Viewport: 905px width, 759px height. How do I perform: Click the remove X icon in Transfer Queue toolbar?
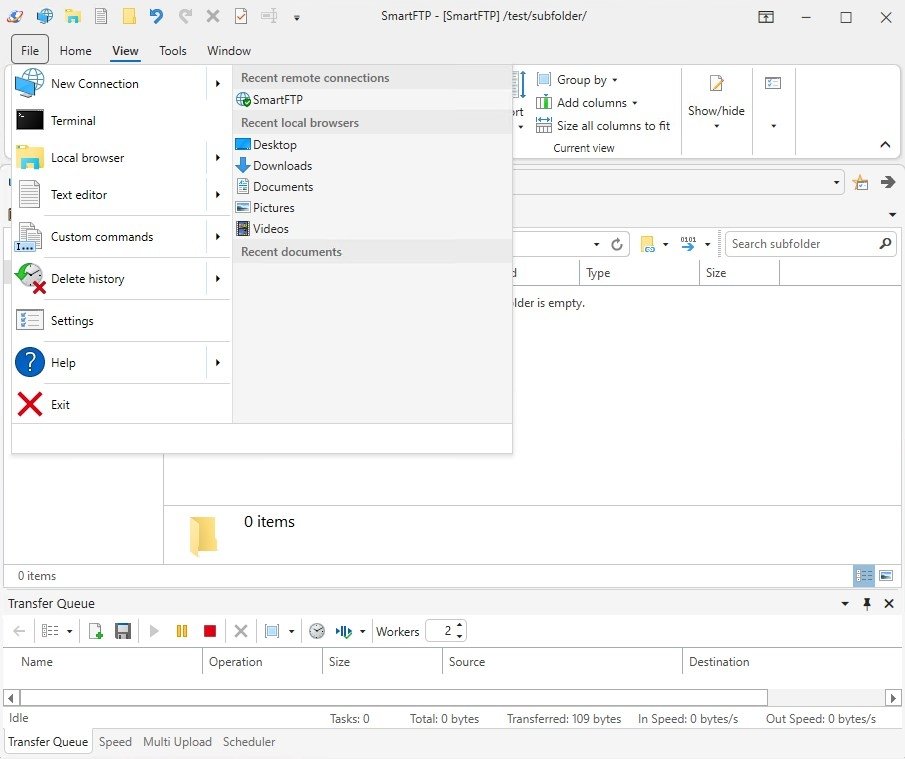click(x=241, y=631)
